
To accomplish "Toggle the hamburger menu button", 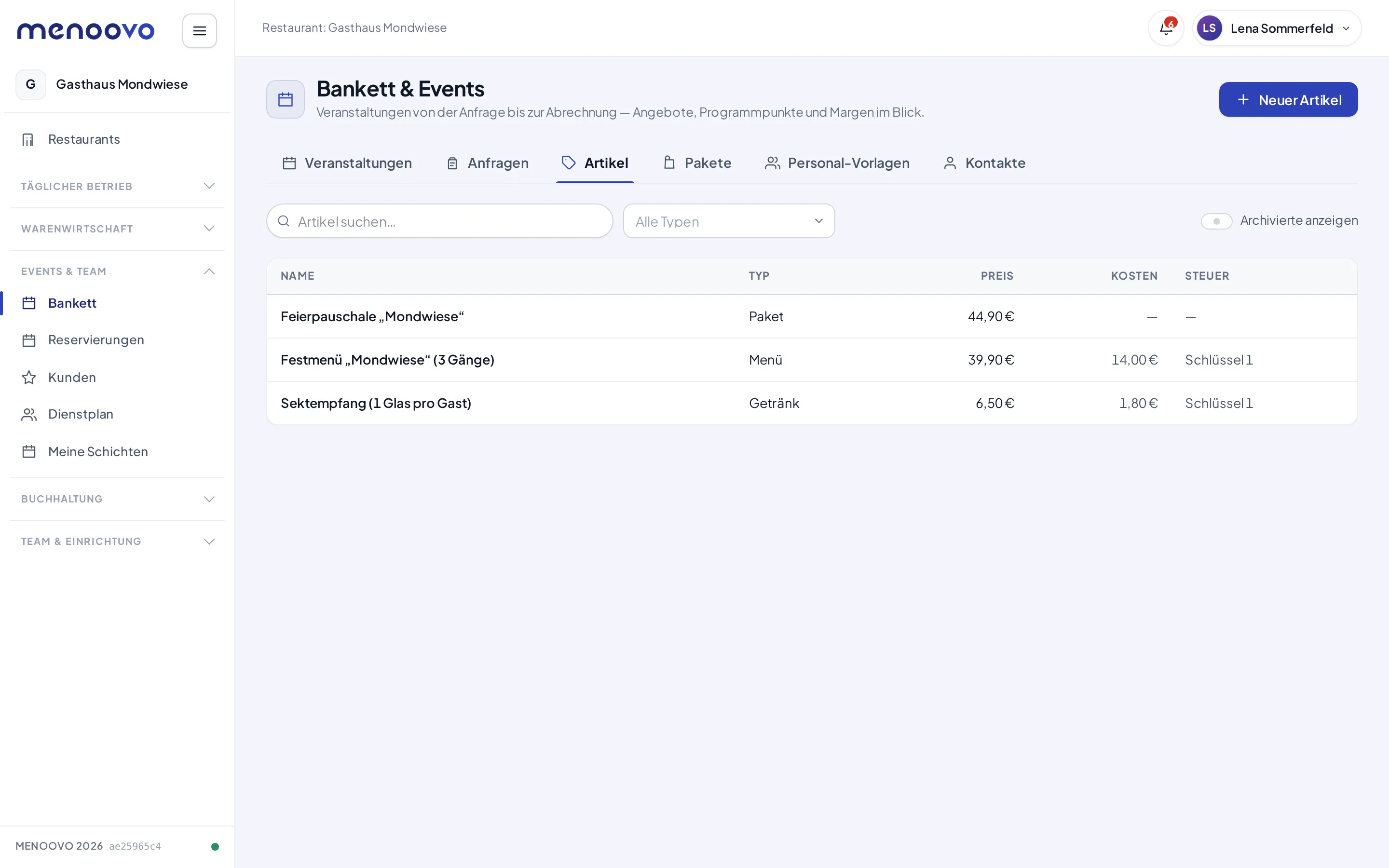I will [199, 31].
